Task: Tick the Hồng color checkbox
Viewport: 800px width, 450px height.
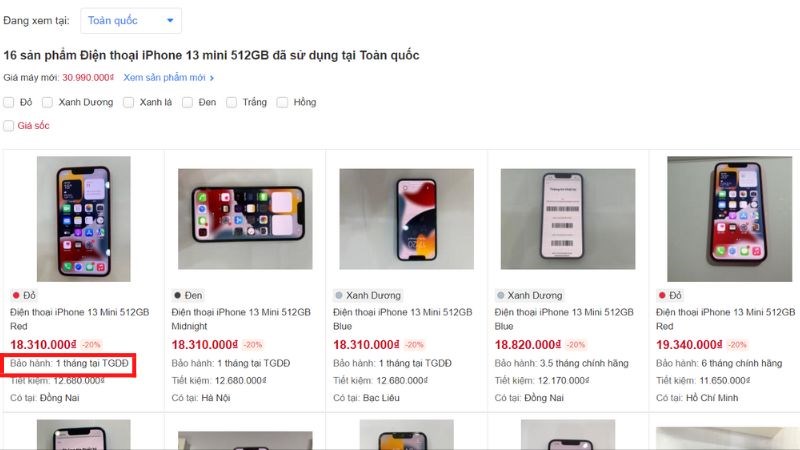Action: coord(283,102)
